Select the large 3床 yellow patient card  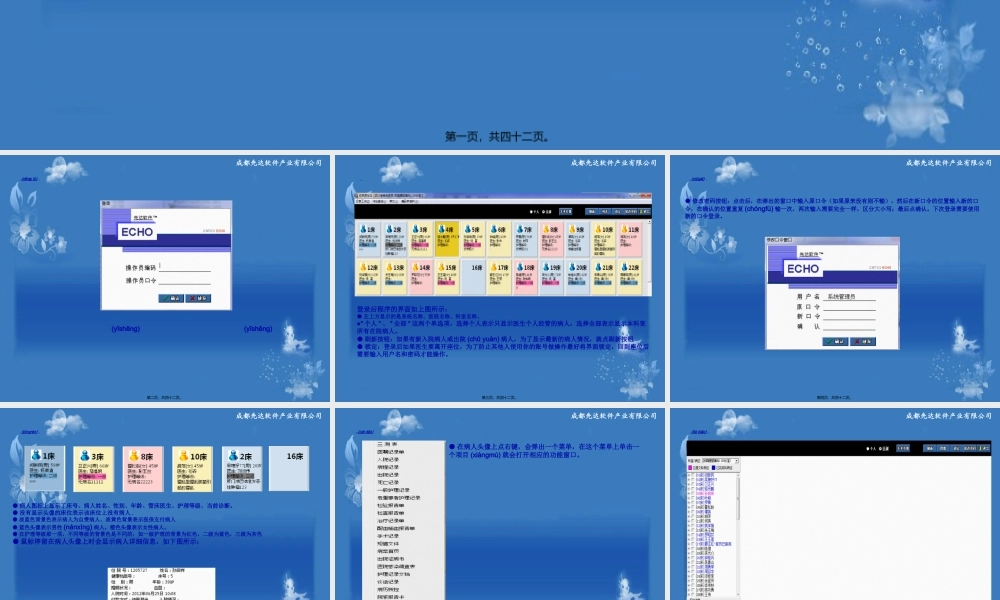point(92,468)
